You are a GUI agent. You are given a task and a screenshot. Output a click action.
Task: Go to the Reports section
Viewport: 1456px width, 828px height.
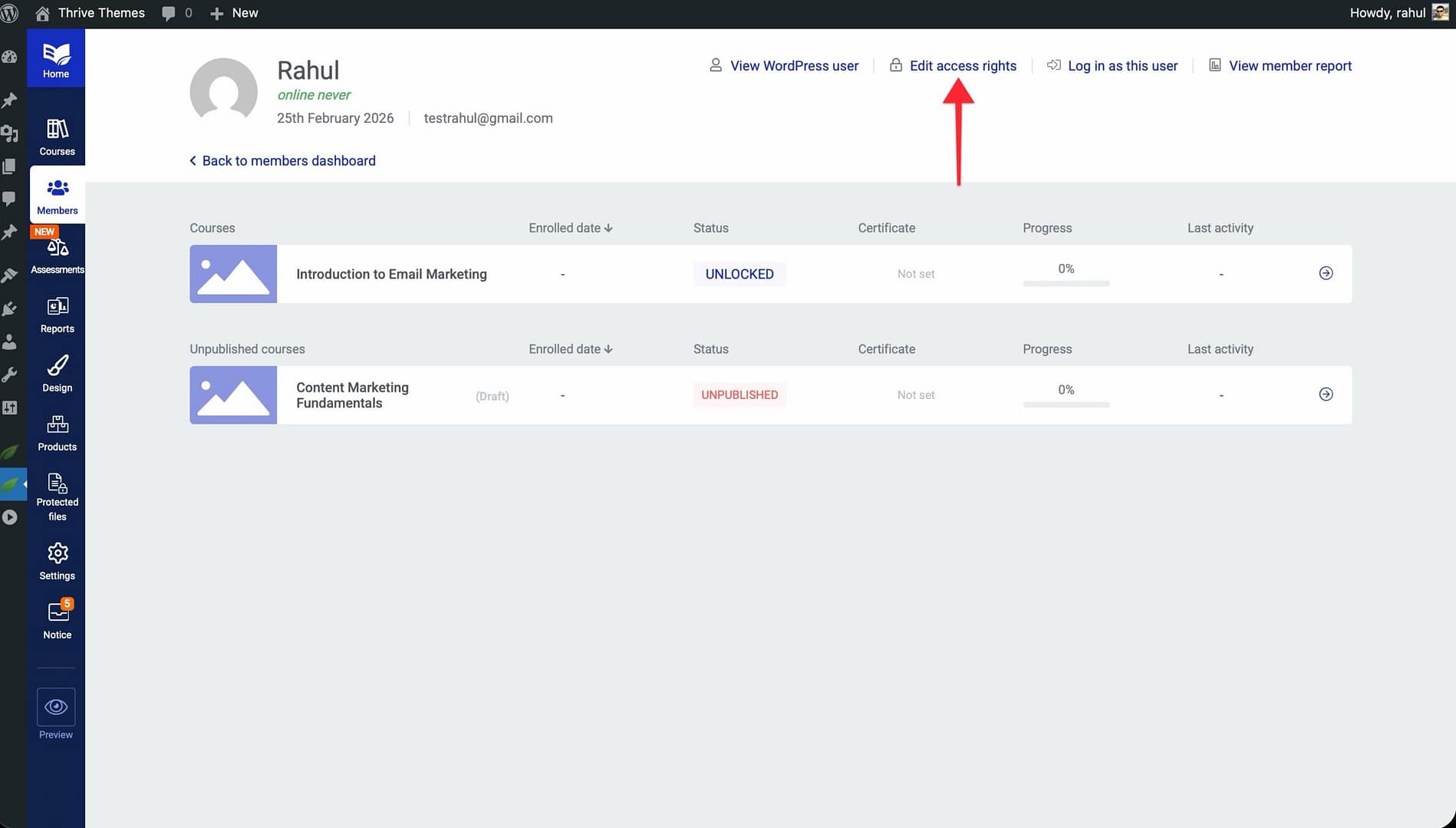57,315
